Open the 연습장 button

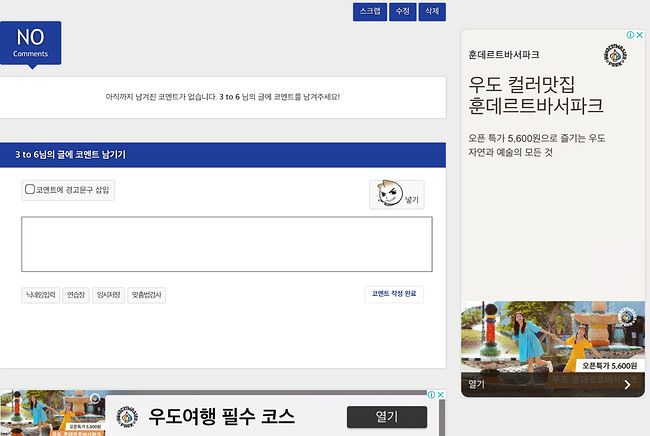coord(76,295)
